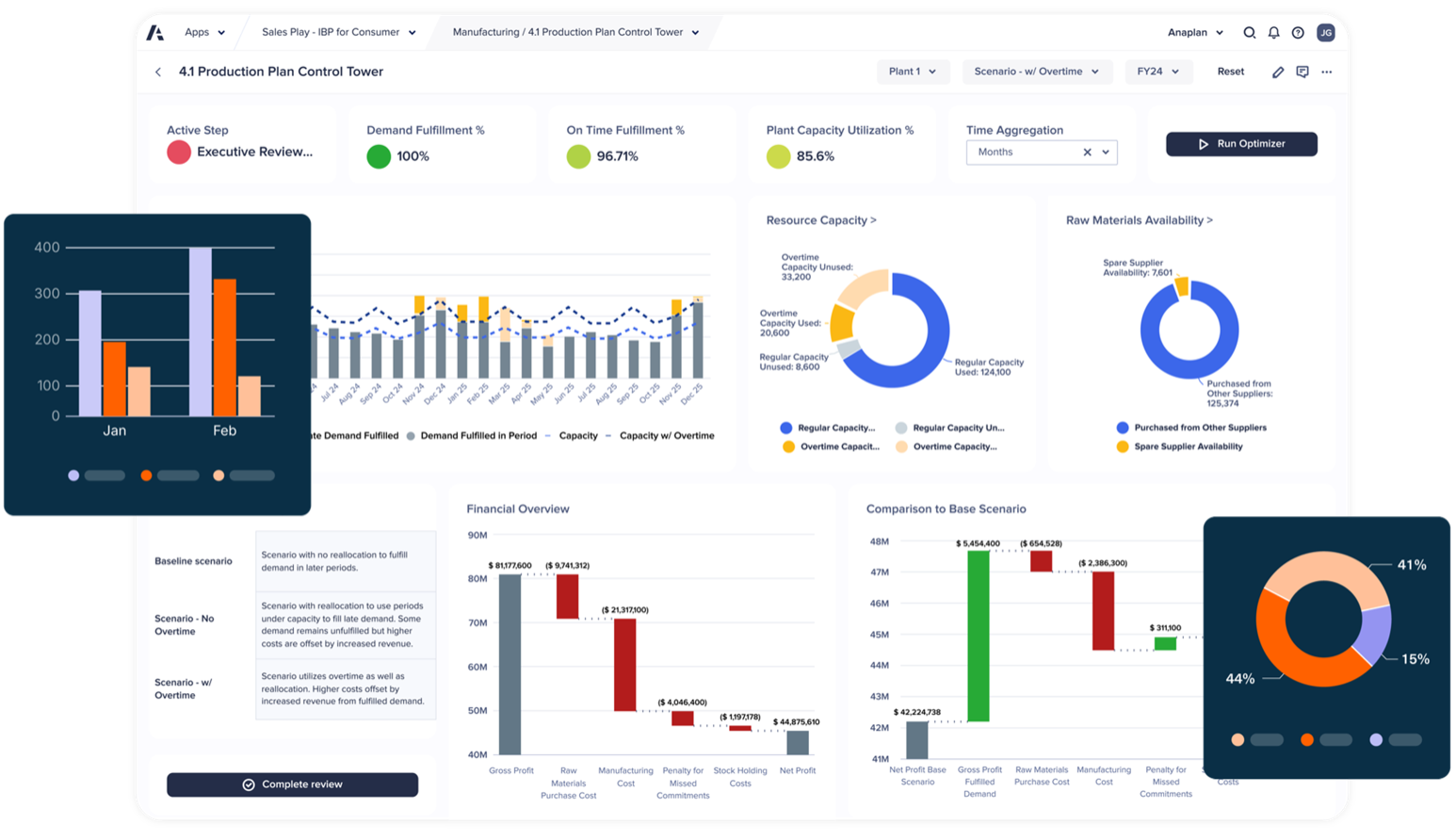
Task: Open the JG user avatar
Action: pos(1325,33)
